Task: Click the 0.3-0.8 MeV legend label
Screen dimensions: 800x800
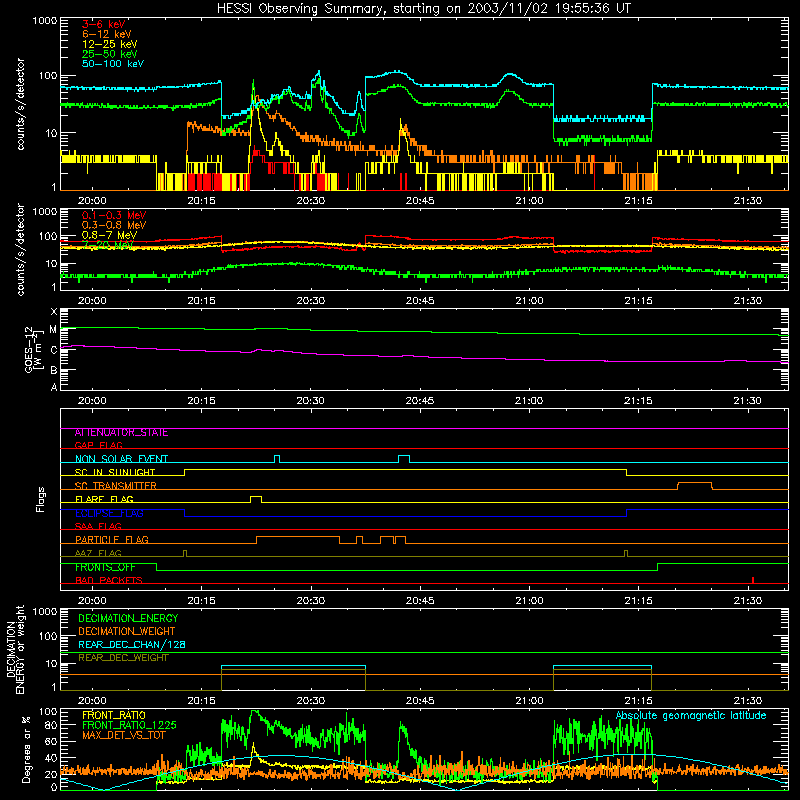Action: [114, 225]
